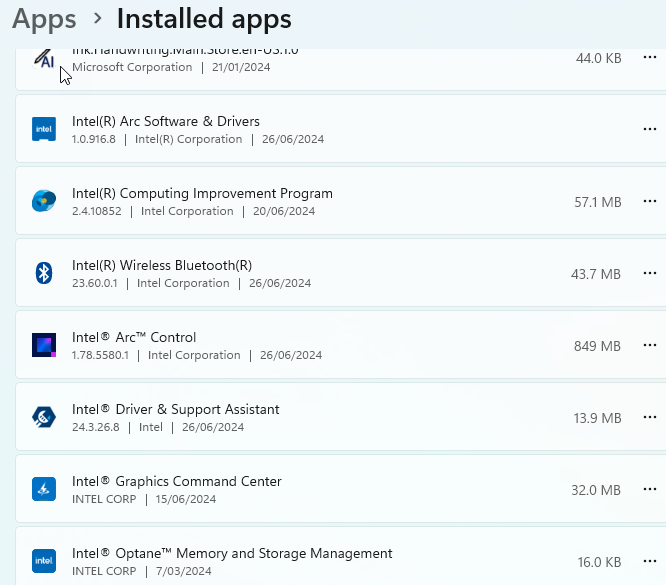Image resolution: width=666 pixels, height=585 pixels.
Task: Select the Intel Driver & Support Assistant icon
Action: click(x=43, y=417)
